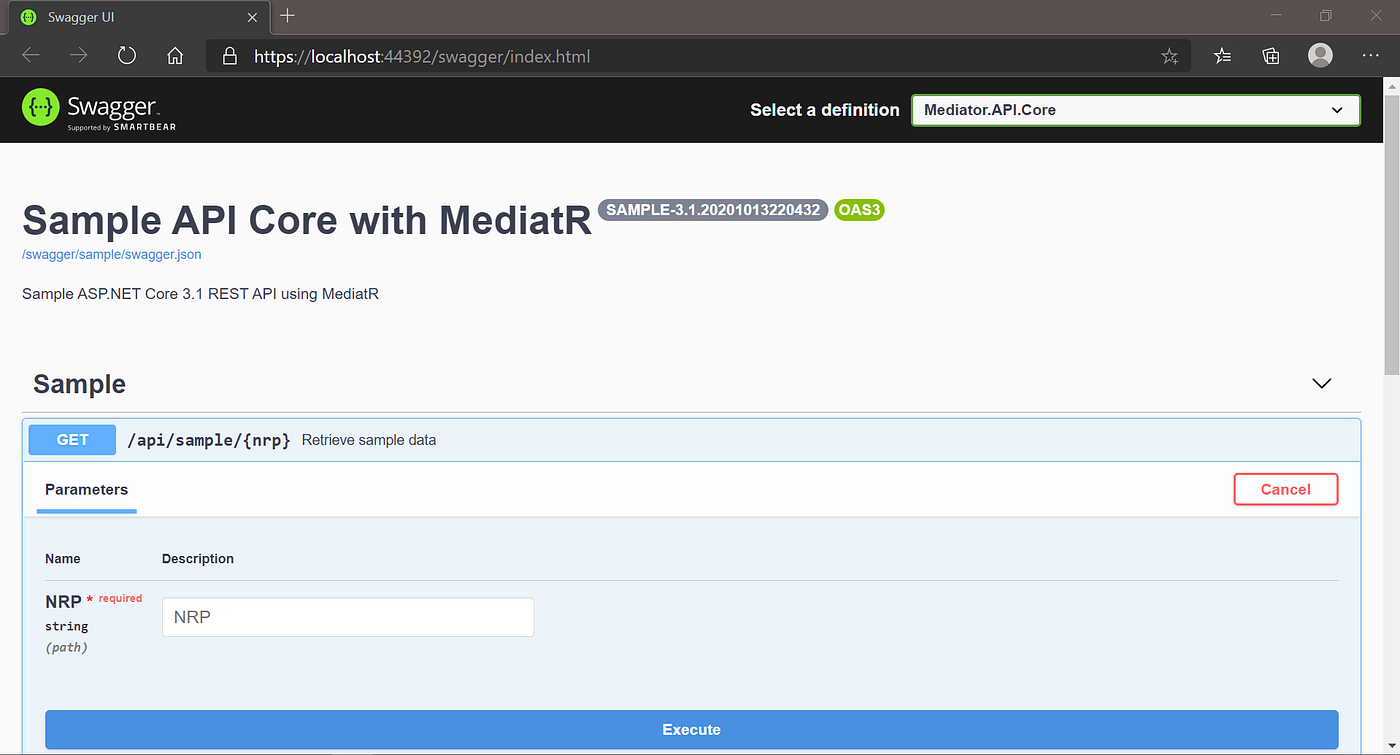This screenshot has width=1400, height=755.
Task: View site security via the lock icon
Action: click(230, 56)
